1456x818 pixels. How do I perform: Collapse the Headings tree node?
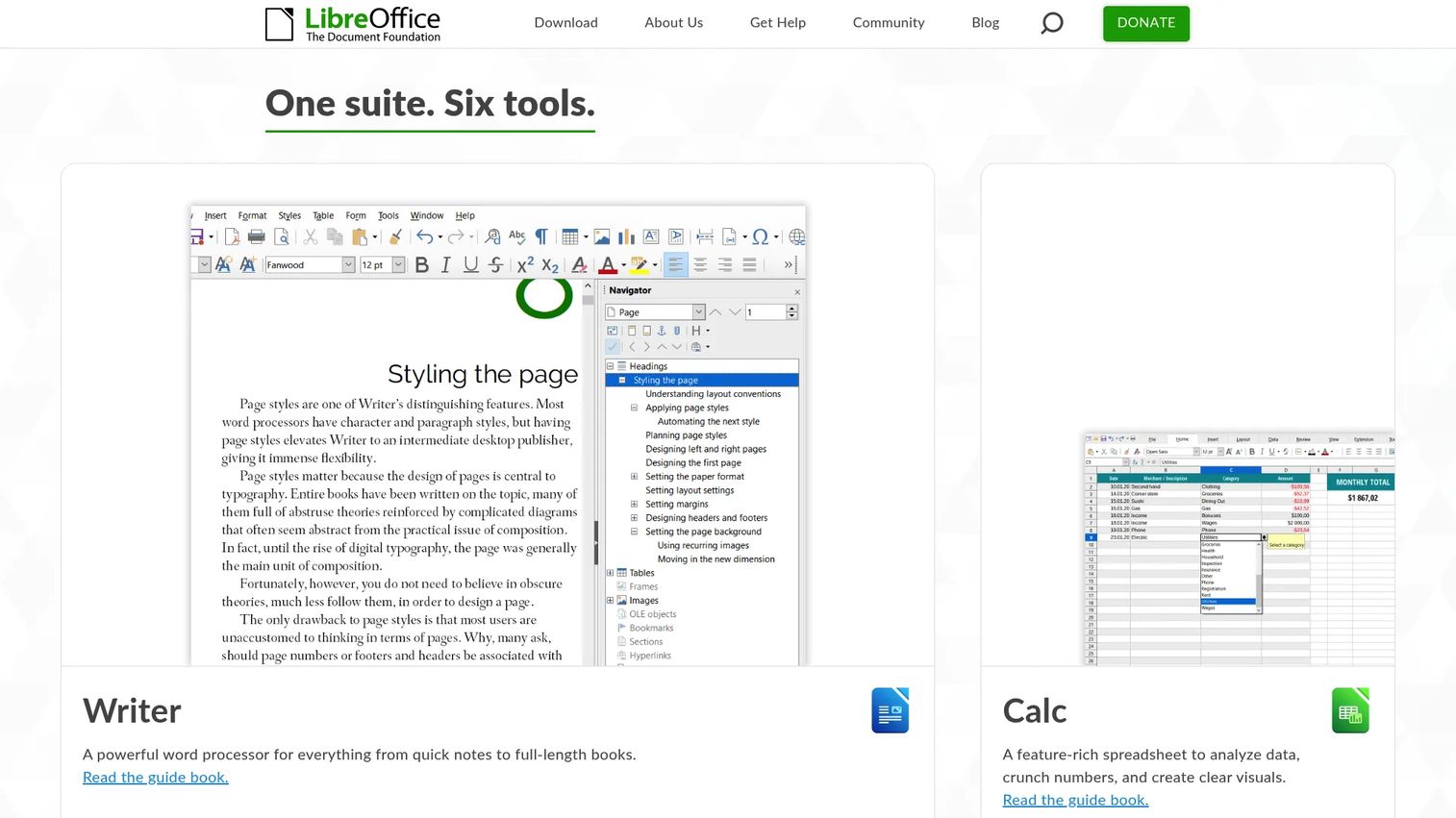coord(610,366)
